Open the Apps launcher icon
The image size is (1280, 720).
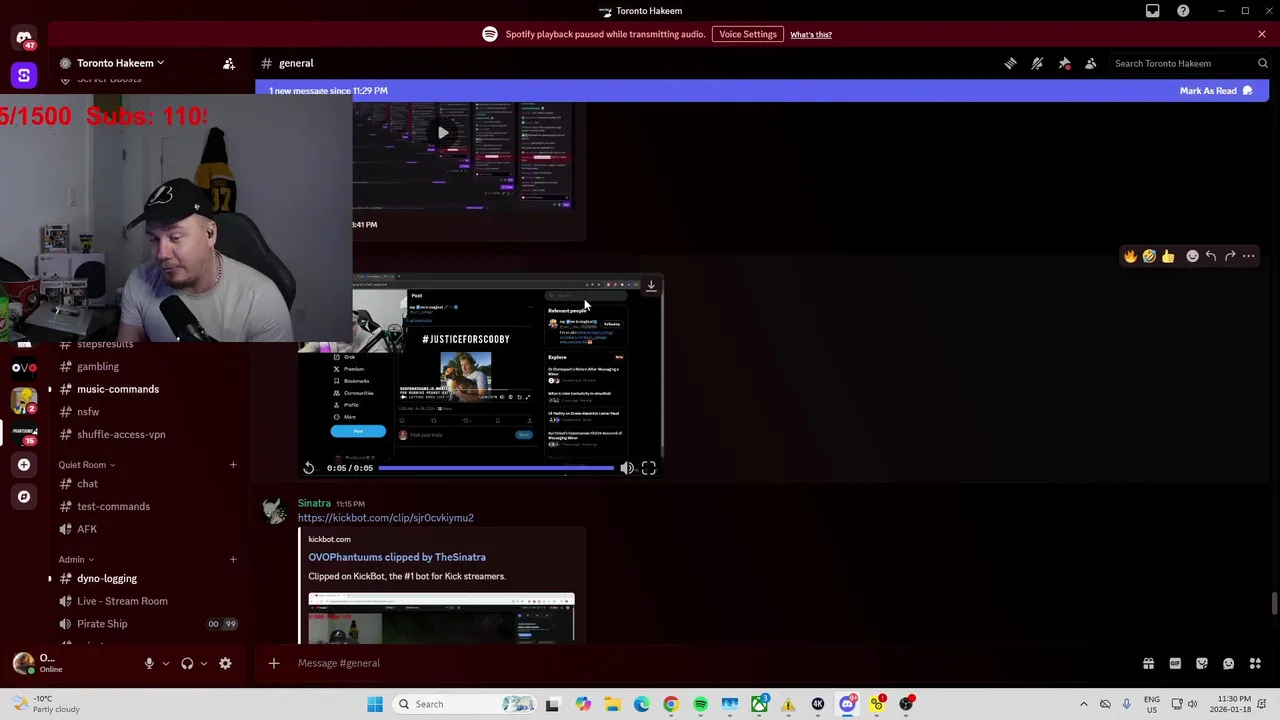[1255, 663]
